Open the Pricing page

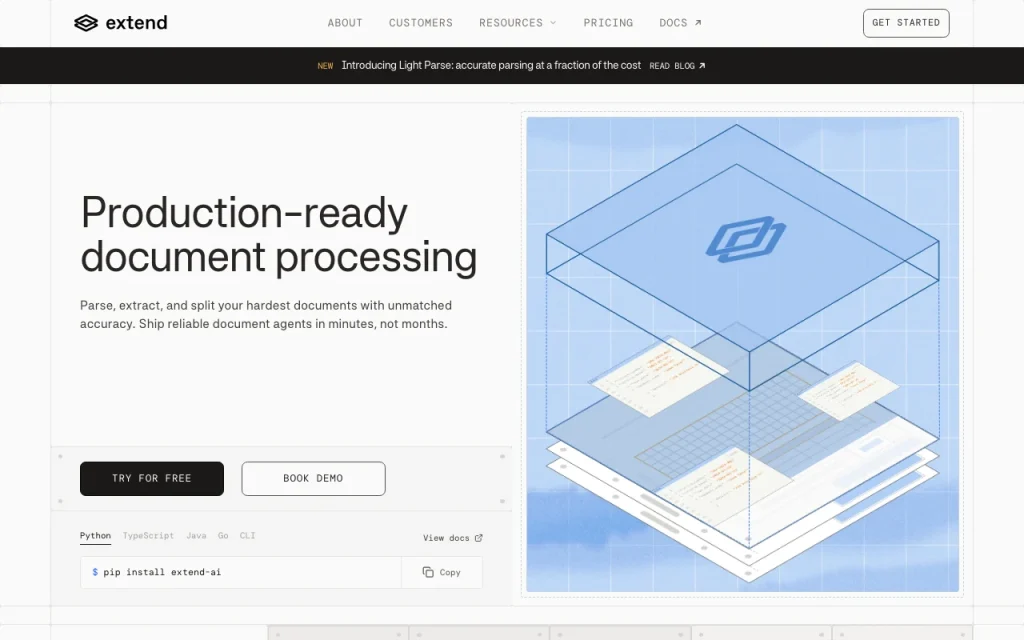[x=608, y=23]
